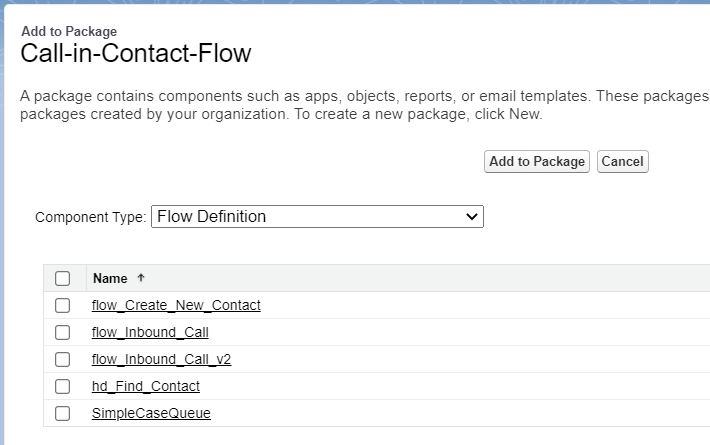Click the Add to Package button

point(537,162)
